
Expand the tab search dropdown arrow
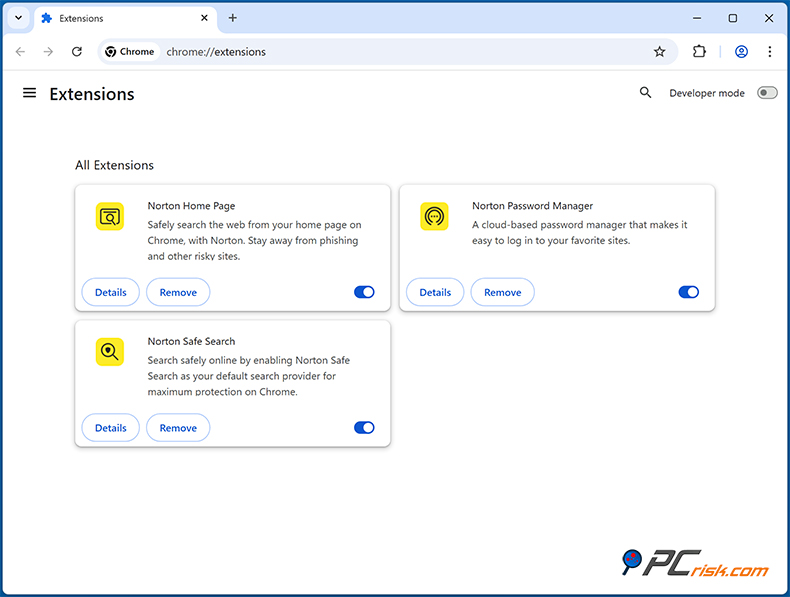[x=18, y=18]
